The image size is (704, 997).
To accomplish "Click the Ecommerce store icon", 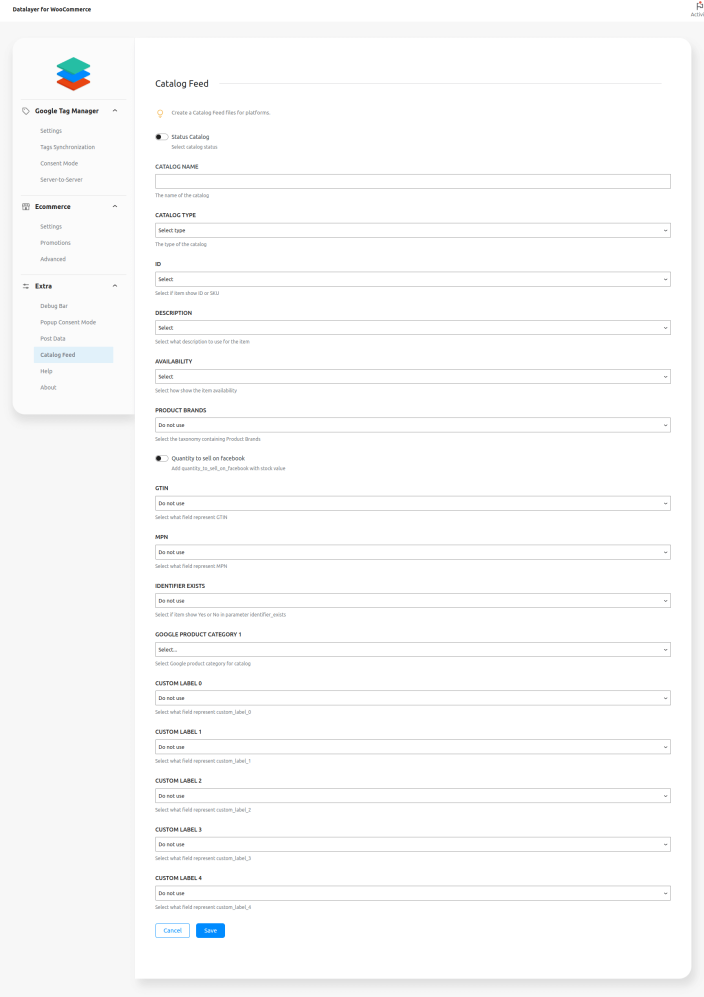I will 26,207.
